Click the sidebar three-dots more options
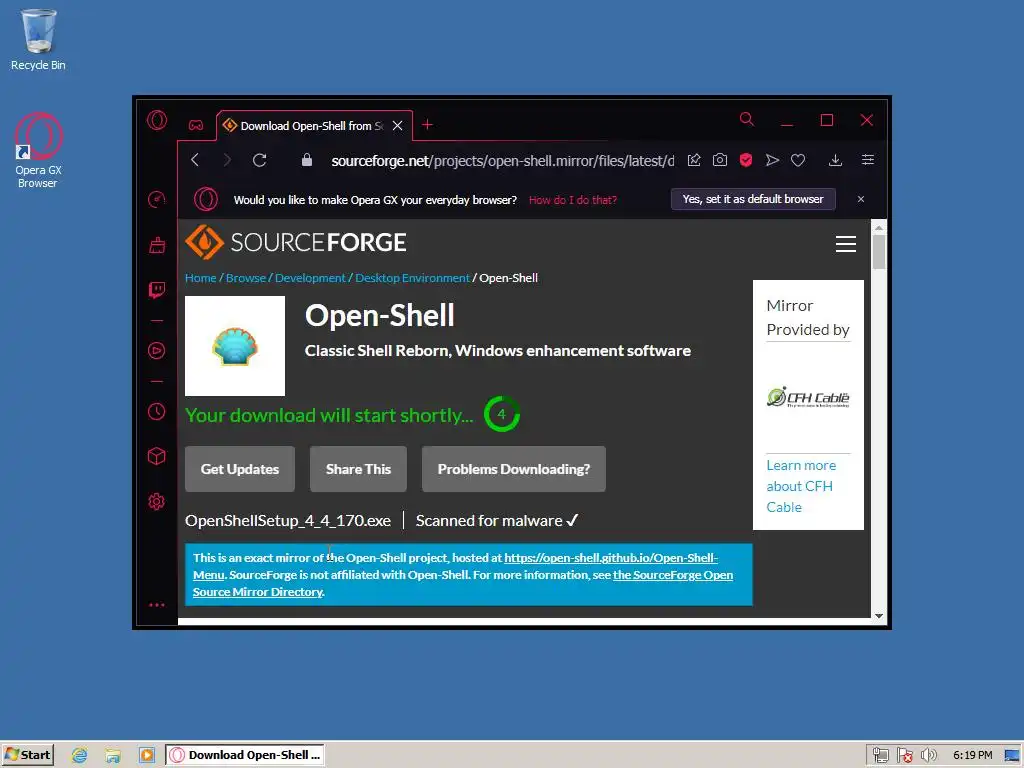Screen dimensions: 1024x768 pyautogui.click(x=157, y=605)
